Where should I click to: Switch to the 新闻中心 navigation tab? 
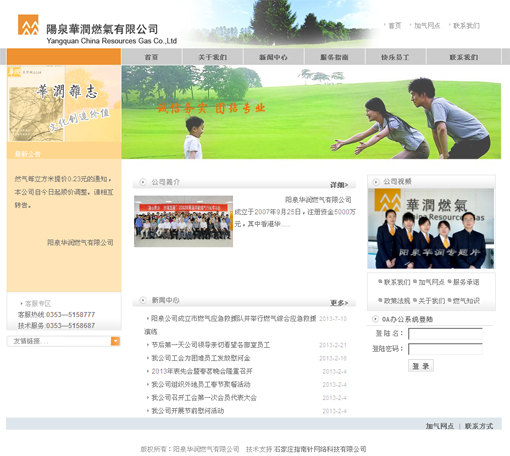(274, 57)
